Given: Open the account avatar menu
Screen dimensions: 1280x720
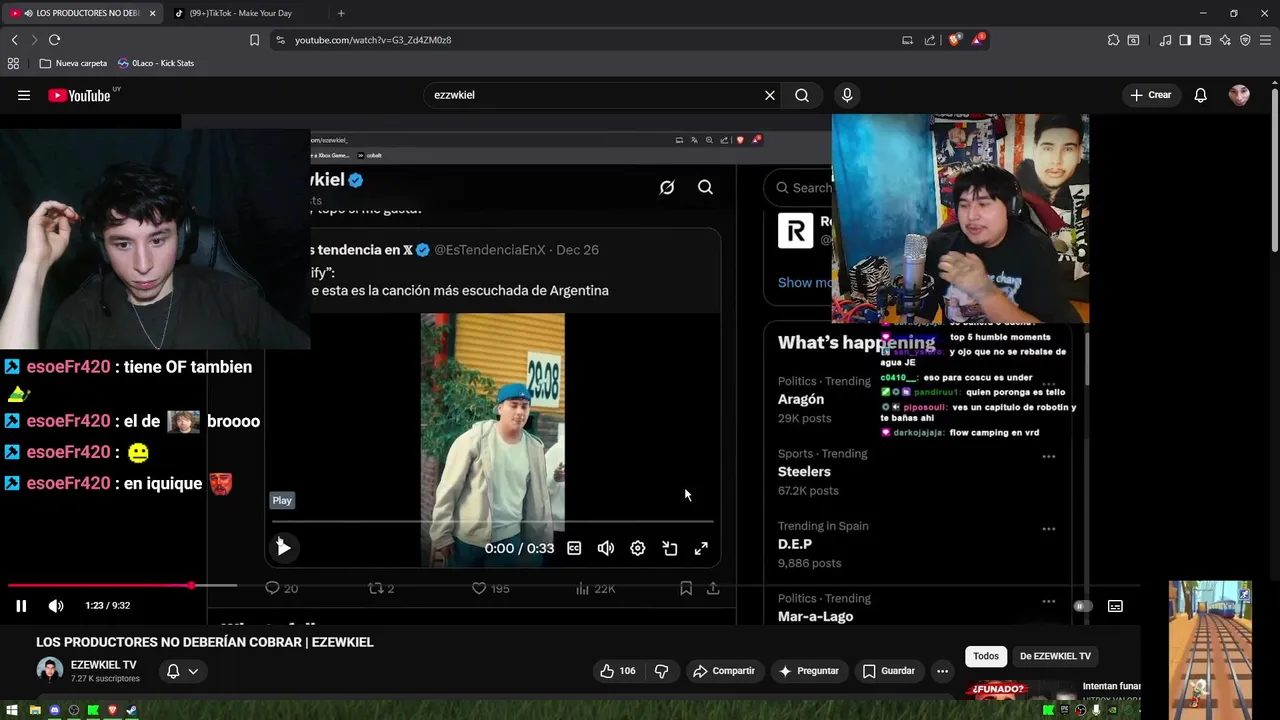Looking at the screenshot, I should [1239, 95].
